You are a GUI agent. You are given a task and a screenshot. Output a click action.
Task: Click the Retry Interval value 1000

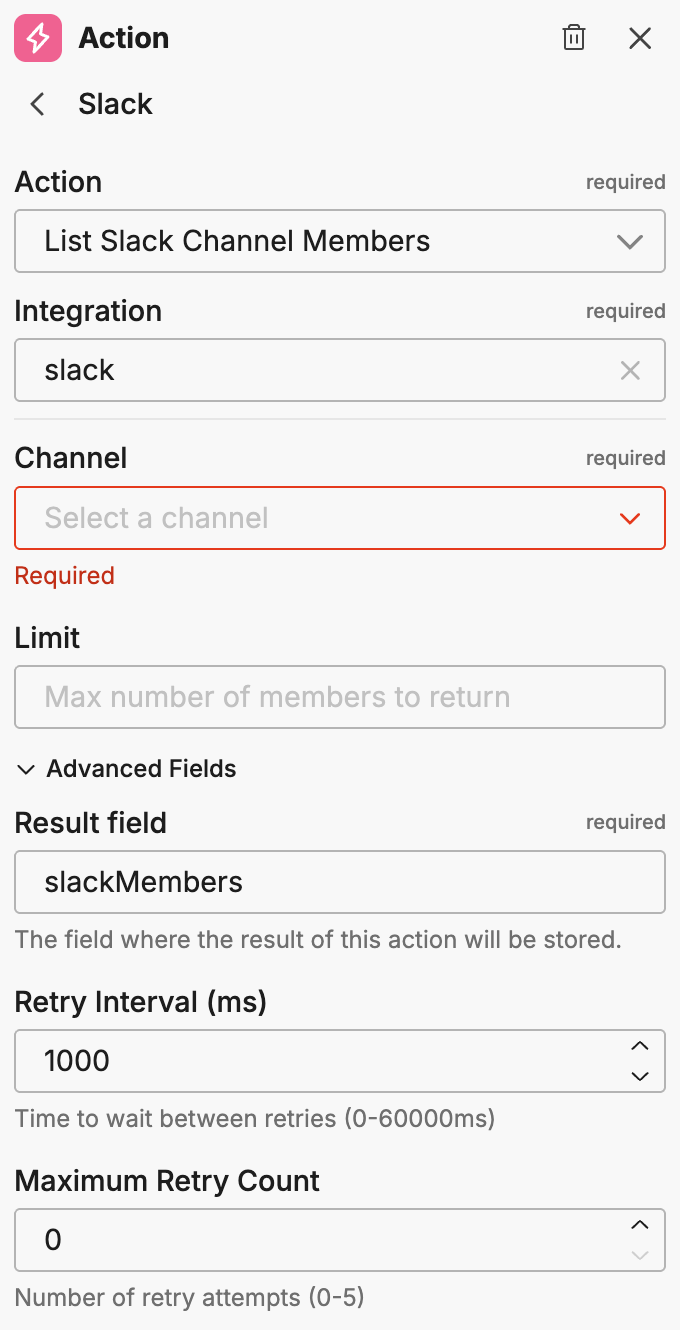tap(300, 1061)
